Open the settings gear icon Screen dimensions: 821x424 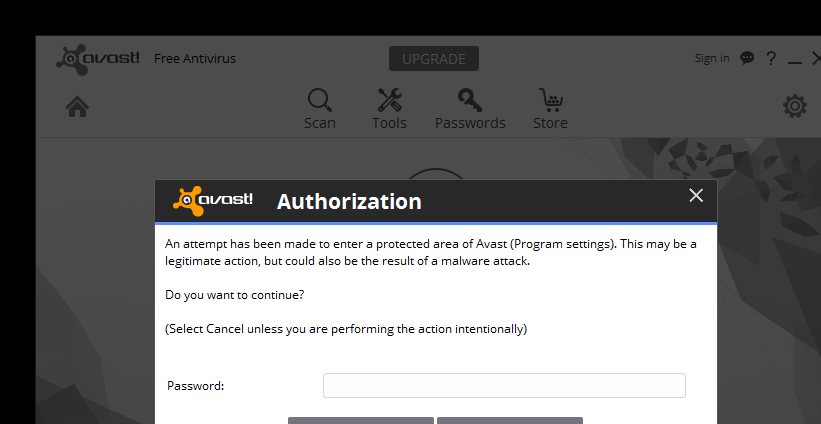click(794, 106)
